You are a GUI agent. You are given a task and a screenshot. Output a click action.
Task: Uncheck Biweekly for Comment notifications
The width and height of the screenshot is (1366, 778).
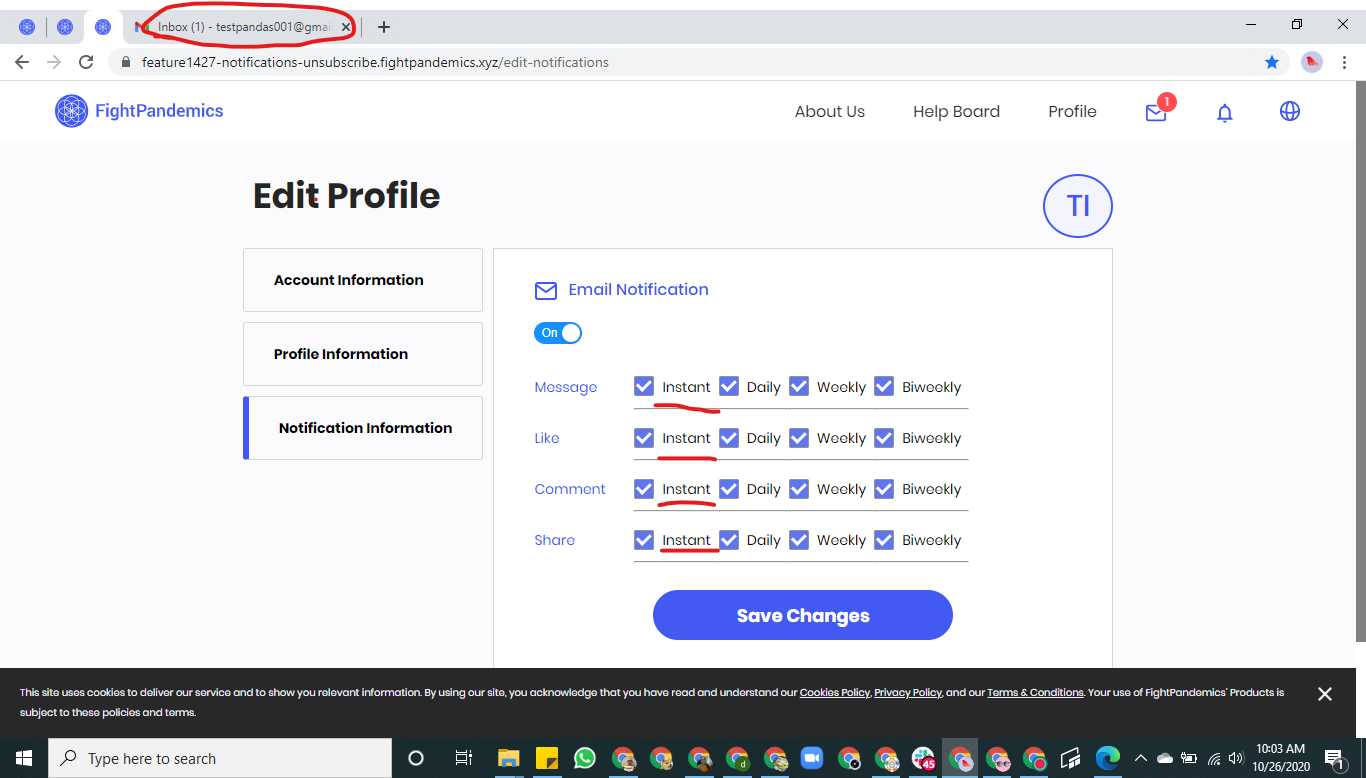pos(884,488)
